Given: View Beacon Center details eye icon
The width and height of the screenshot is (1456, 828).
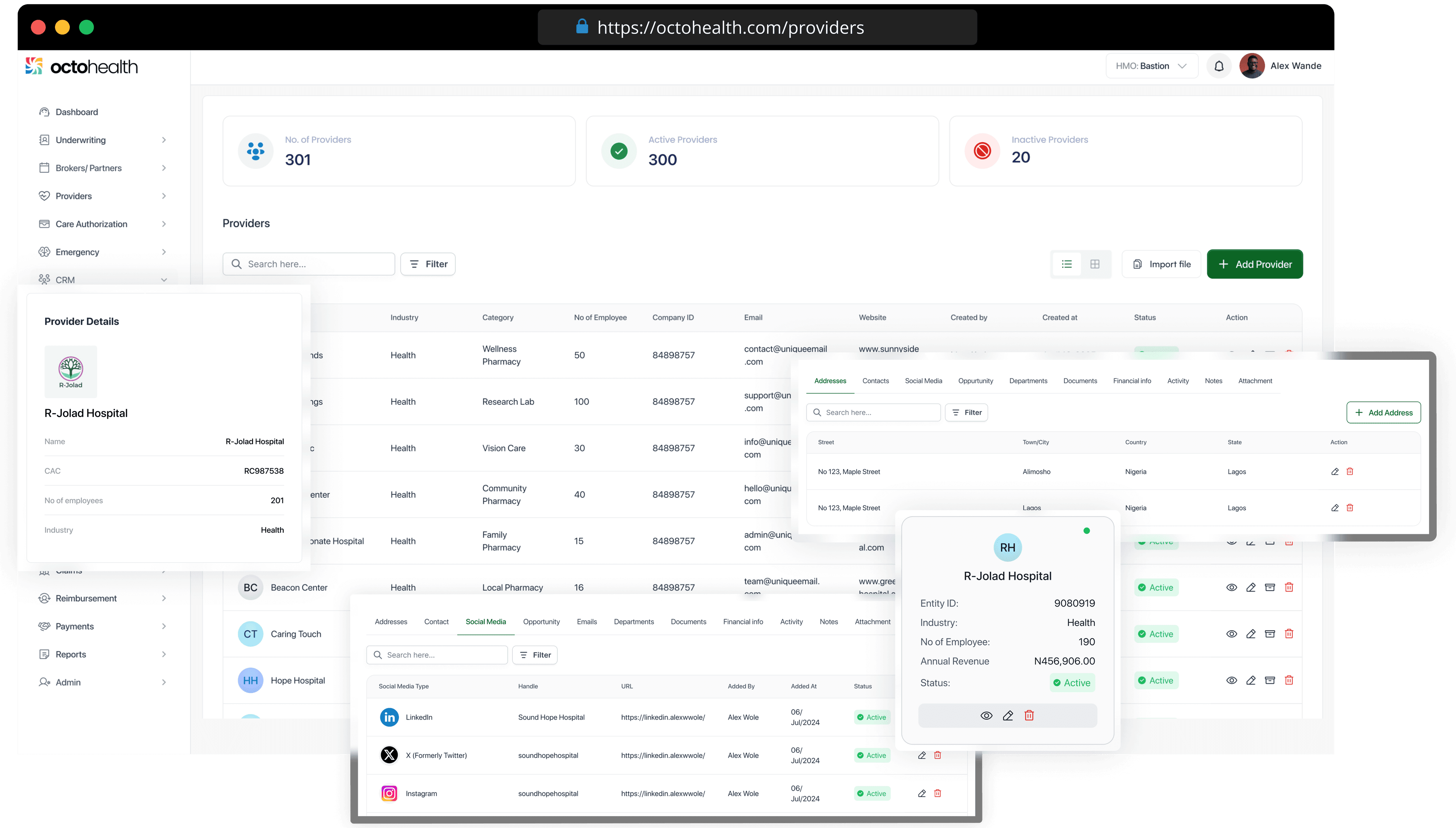Looking at the screenshot, I should click(x=1232, y=588).
